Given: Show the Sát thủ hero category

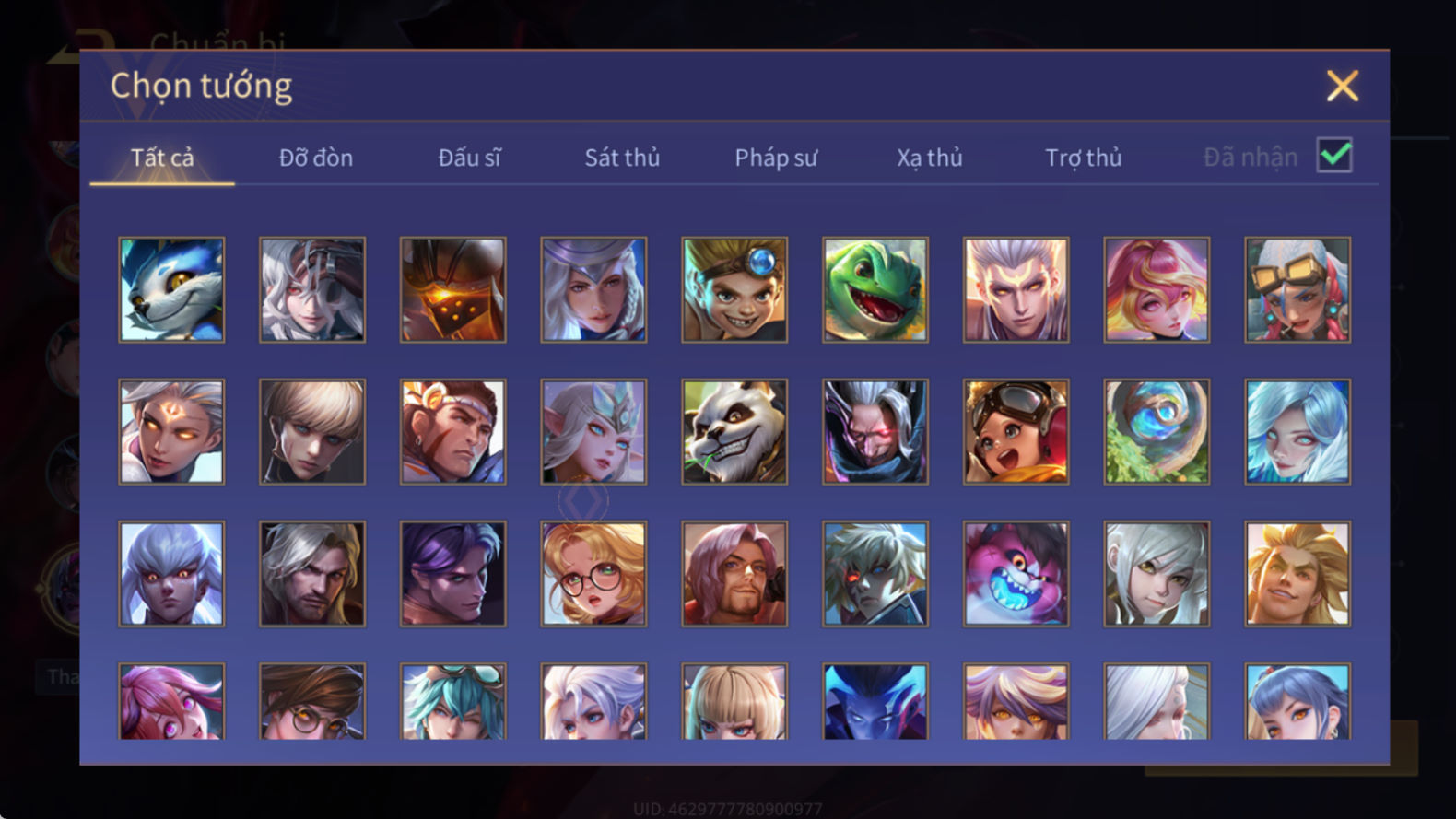Looking at the screenshot, I should point(622,158).
